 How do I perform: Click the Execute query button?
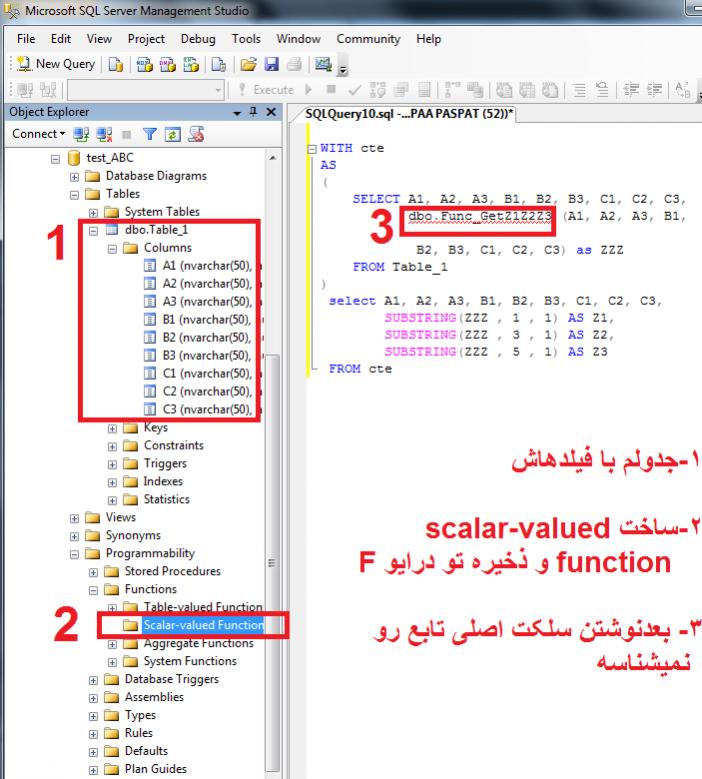click(266, 90)
